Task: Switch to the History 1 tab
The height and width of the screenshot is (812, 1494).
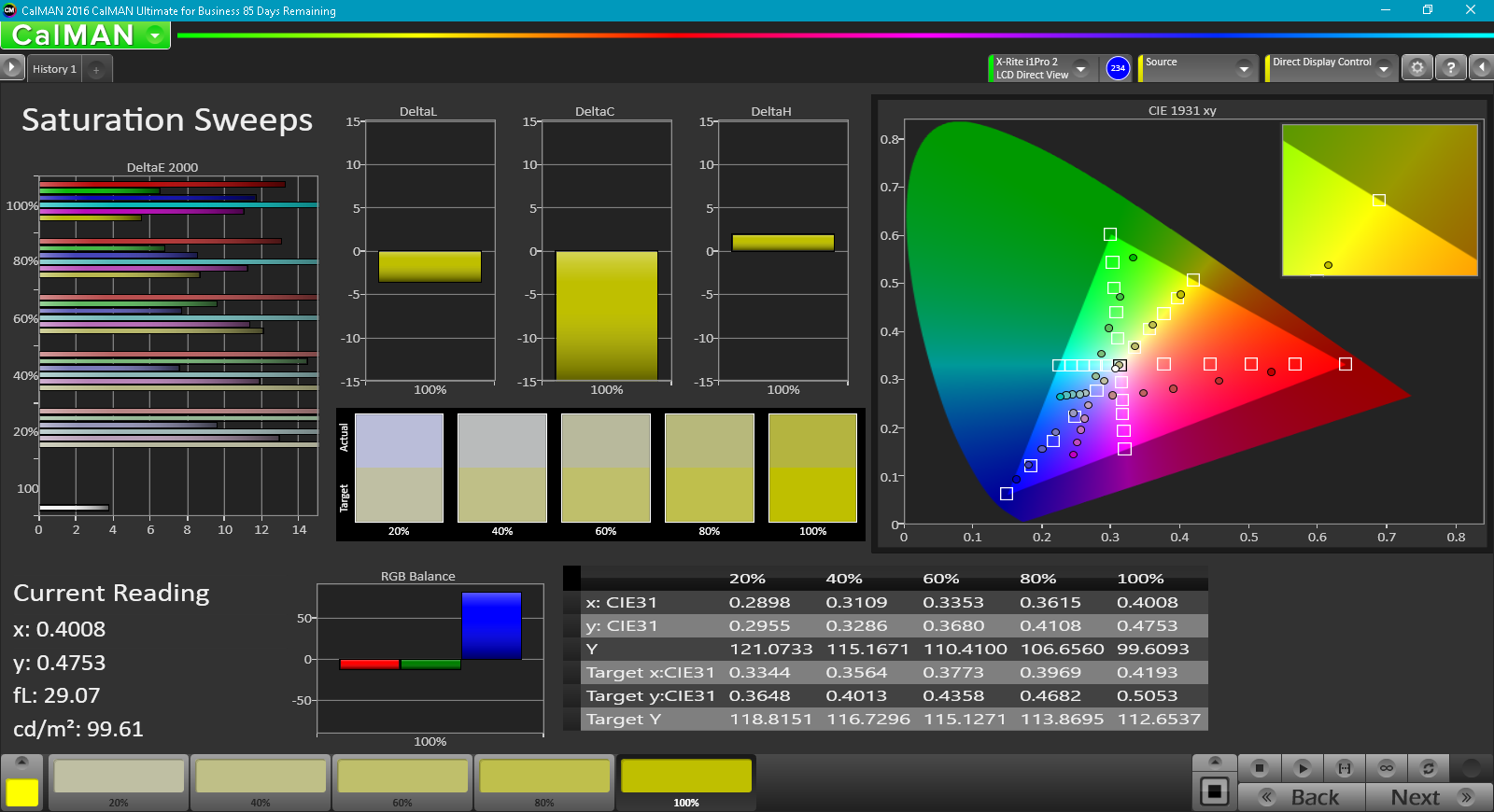Action: click(54, 69)
